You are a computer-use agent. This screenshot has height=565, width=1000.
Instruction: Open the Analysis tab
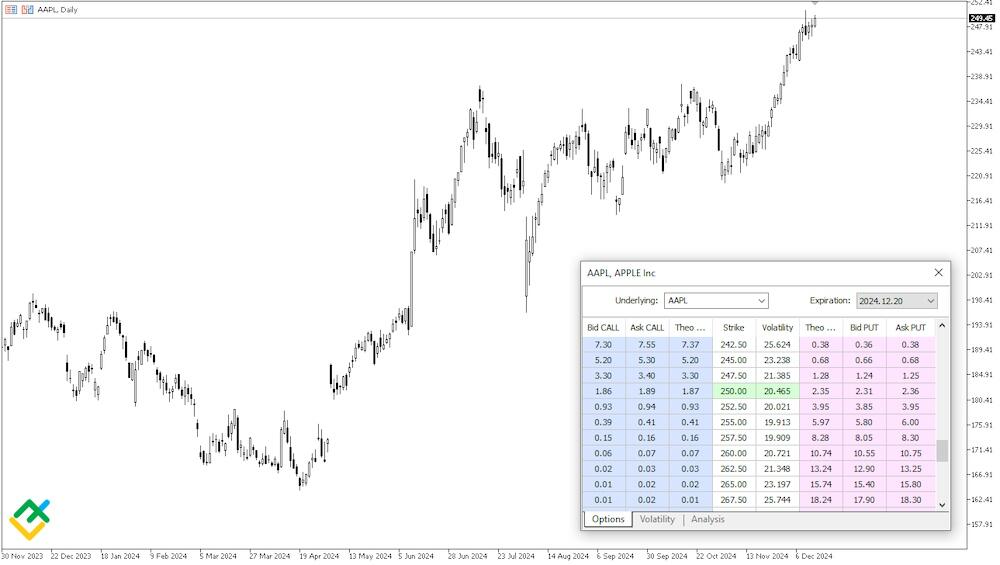(x=708, y=519)
